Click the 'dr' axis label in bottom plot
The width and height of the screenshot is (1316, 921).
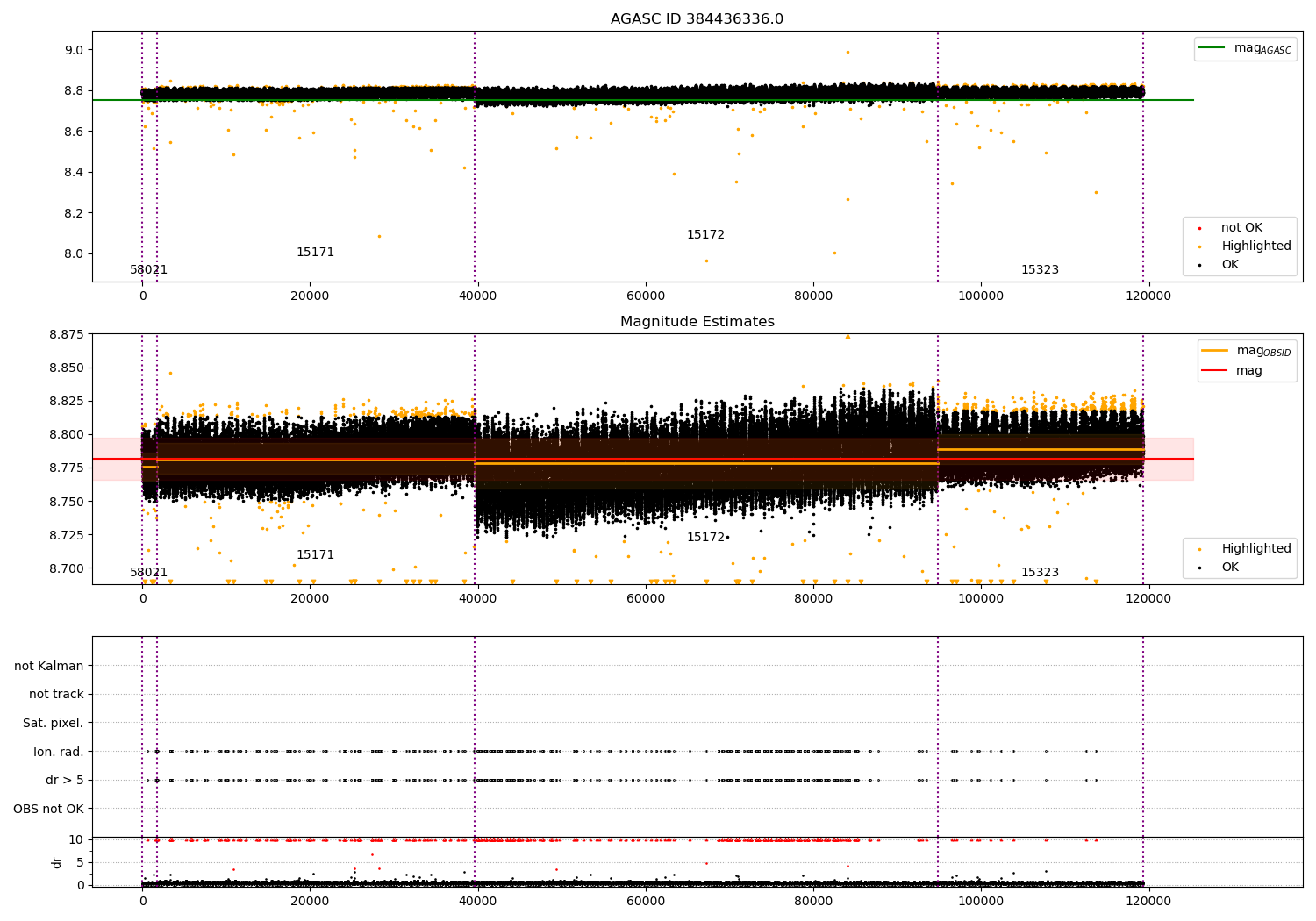57,862
